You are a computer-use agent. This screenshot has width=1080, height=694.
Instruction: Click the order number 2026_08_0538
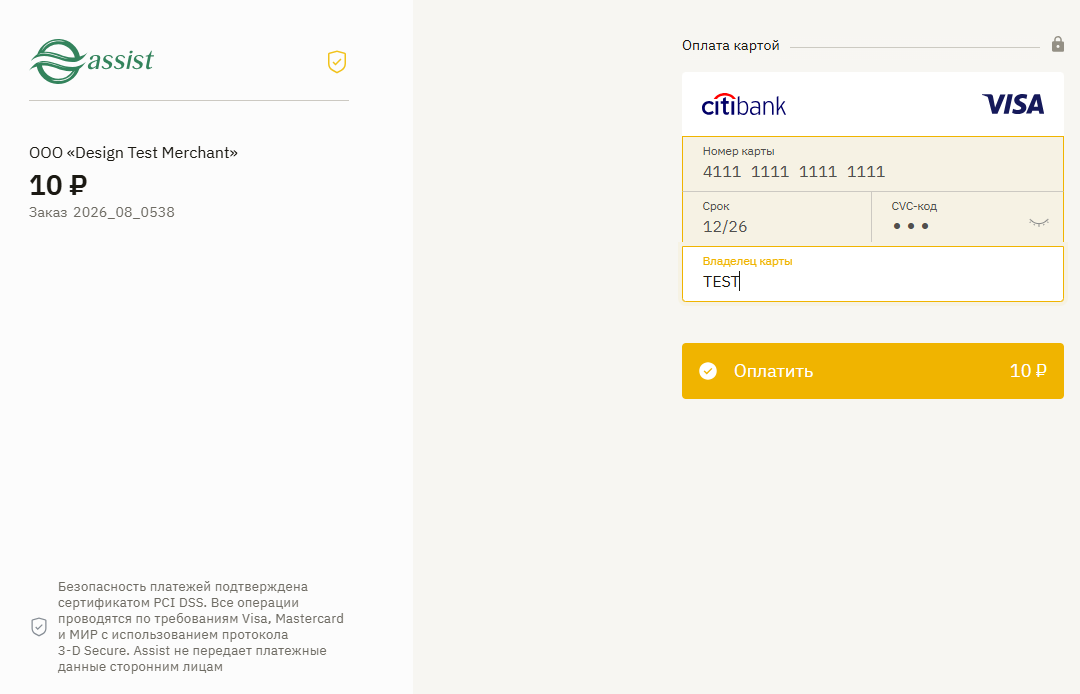124,212
